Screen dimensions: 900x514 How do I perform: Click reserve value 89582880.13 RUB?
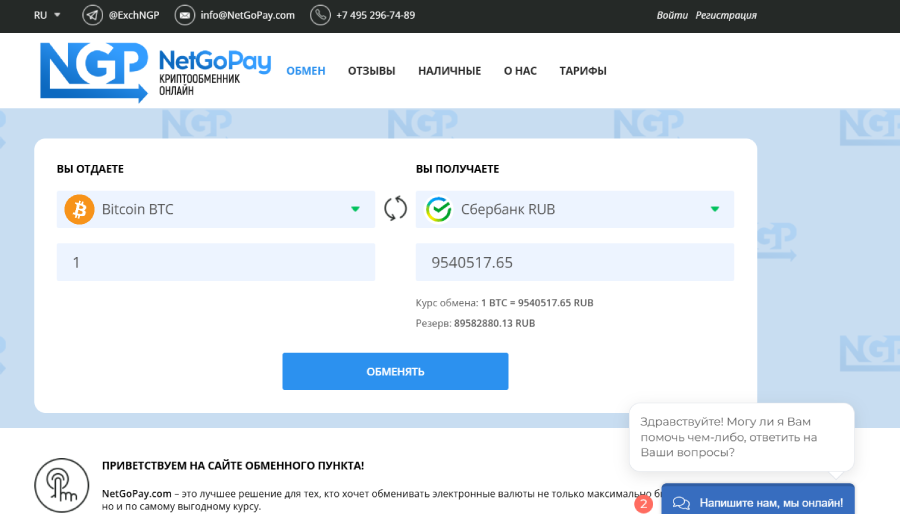[494, 324]
